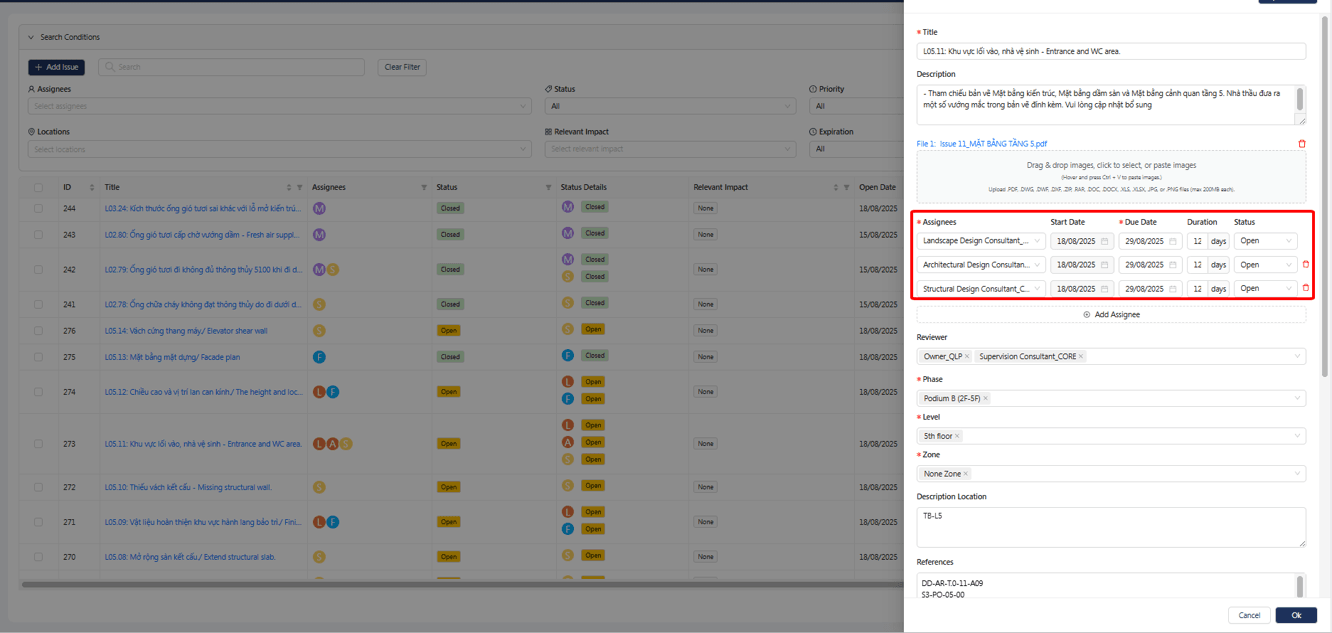Expand the Reviewer dropdown list

point(1297,357)
